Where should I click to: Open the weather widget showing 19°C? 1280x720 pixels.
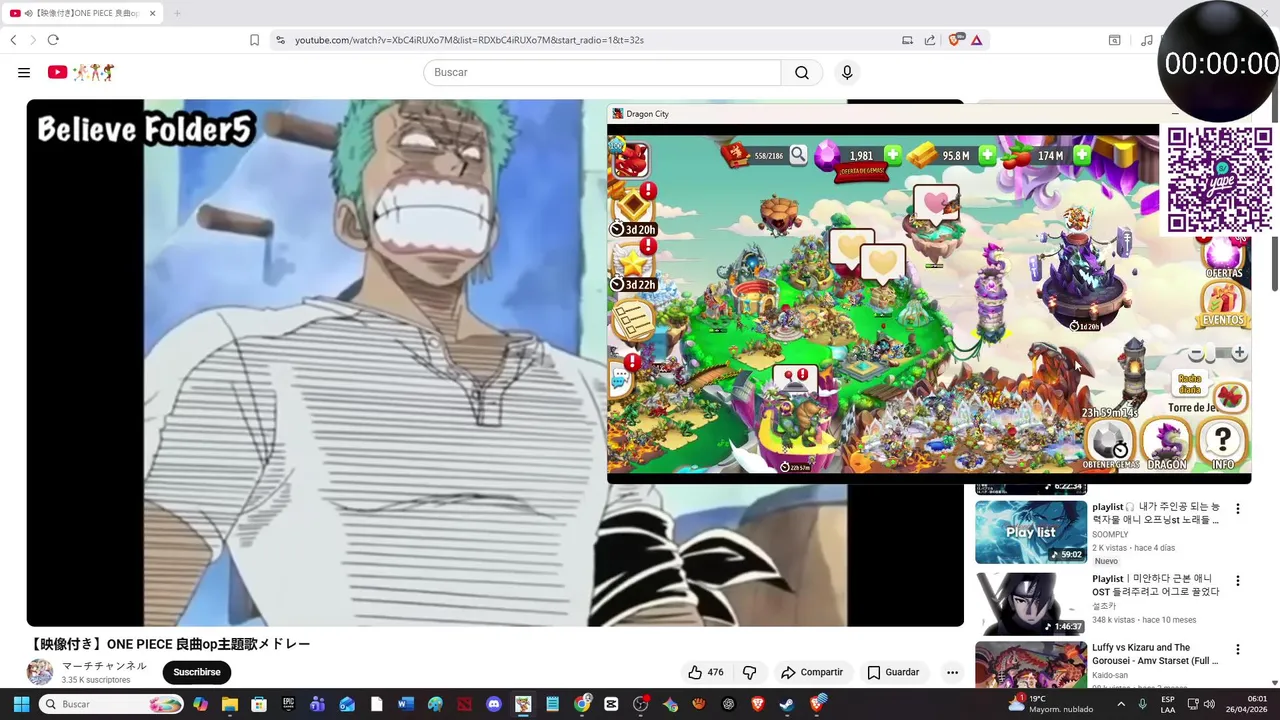pos(1050,704)
